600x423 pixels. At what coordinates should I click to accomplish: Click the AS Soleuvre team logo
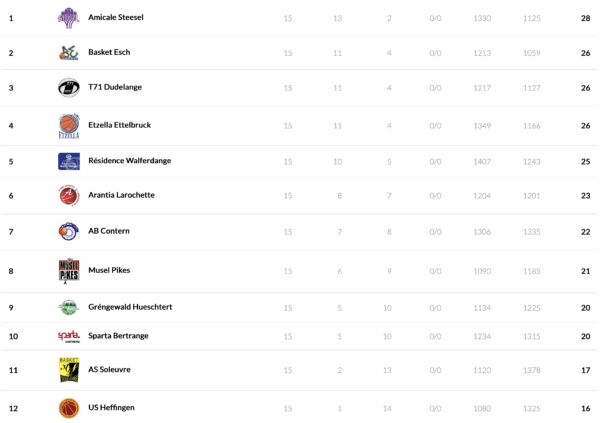(68, 370)
